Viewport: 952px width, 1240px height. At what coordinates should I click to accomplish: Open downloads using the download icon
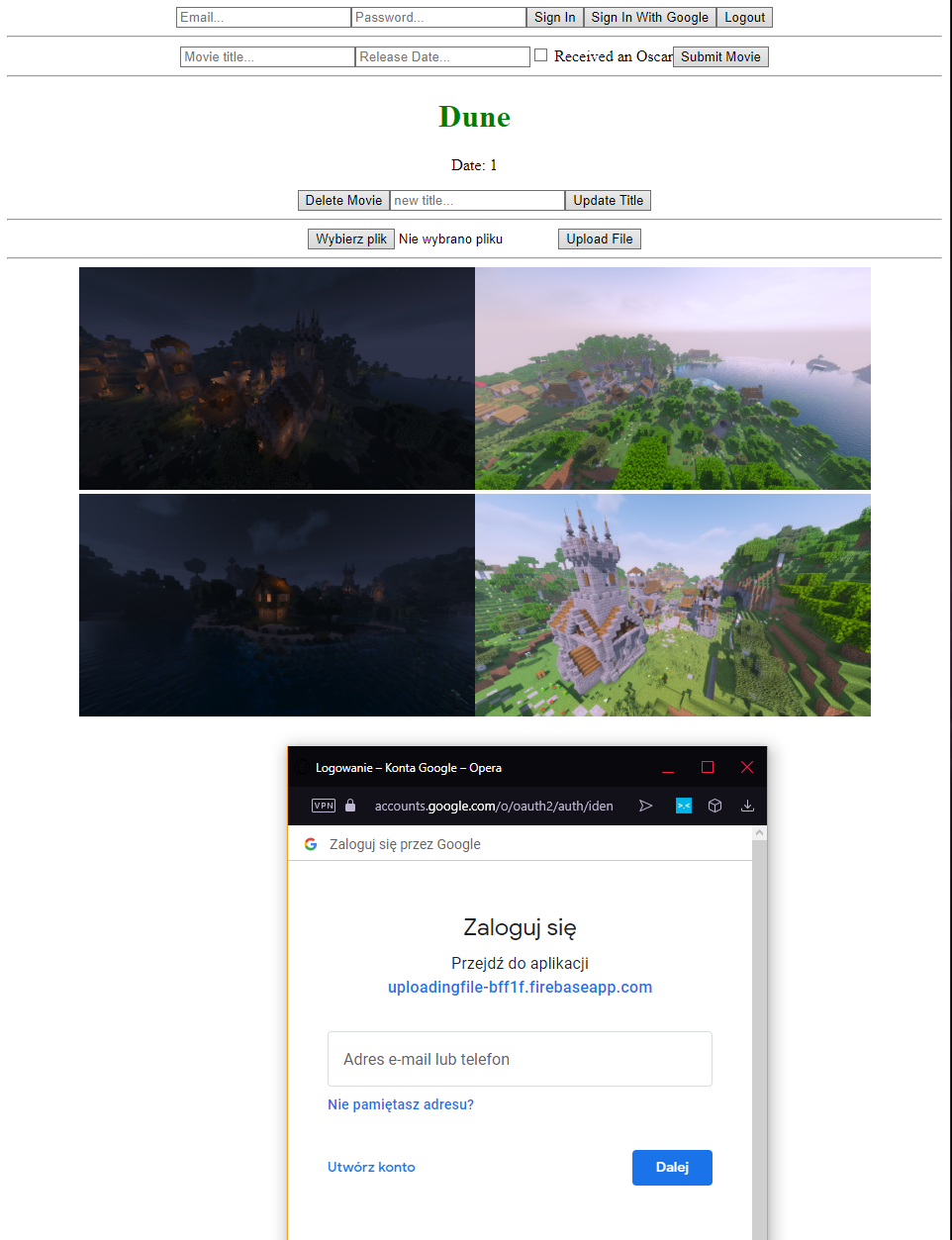click(x=747, y=806)
